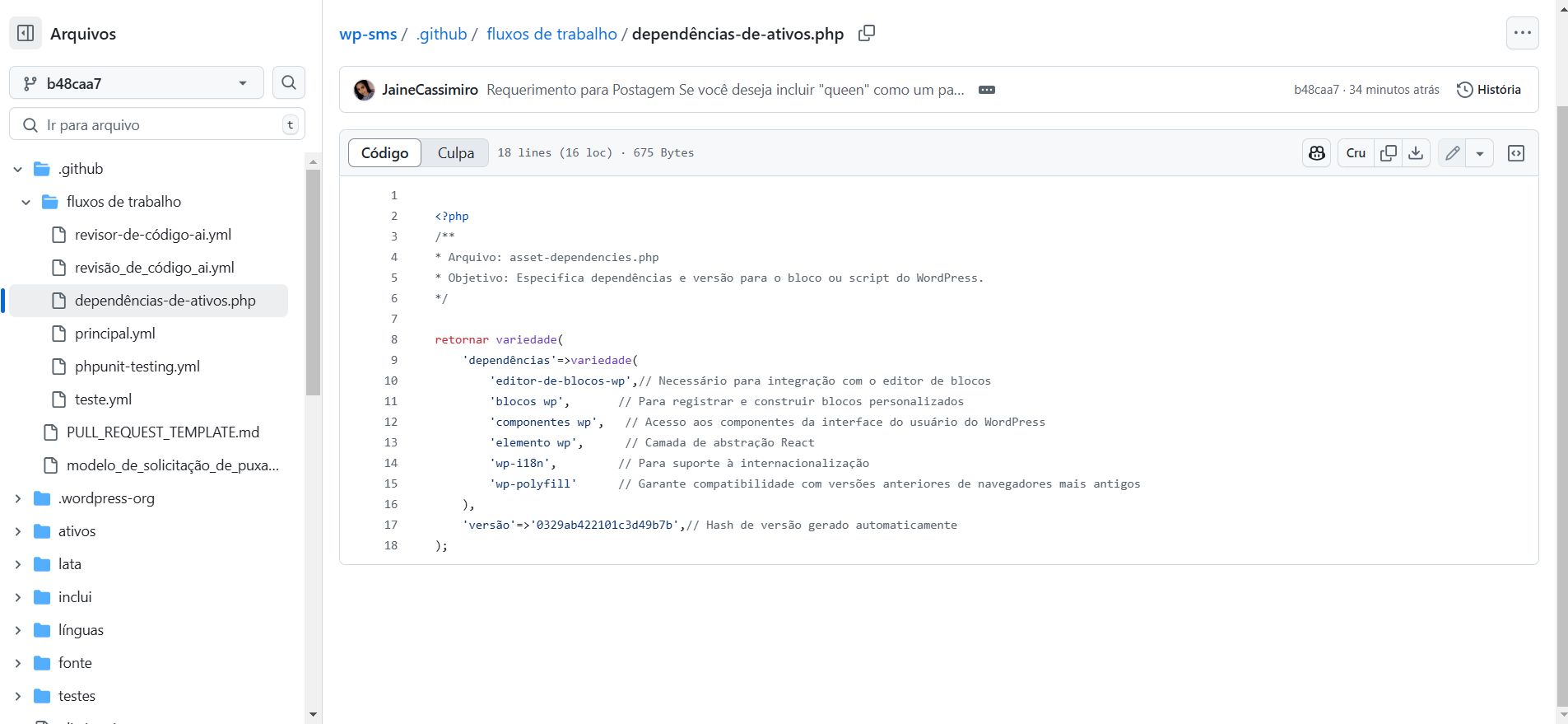The height and width of the screenshot is (724, 1568).
Task: Expand the línguas folder chevron
Action: 18,630
